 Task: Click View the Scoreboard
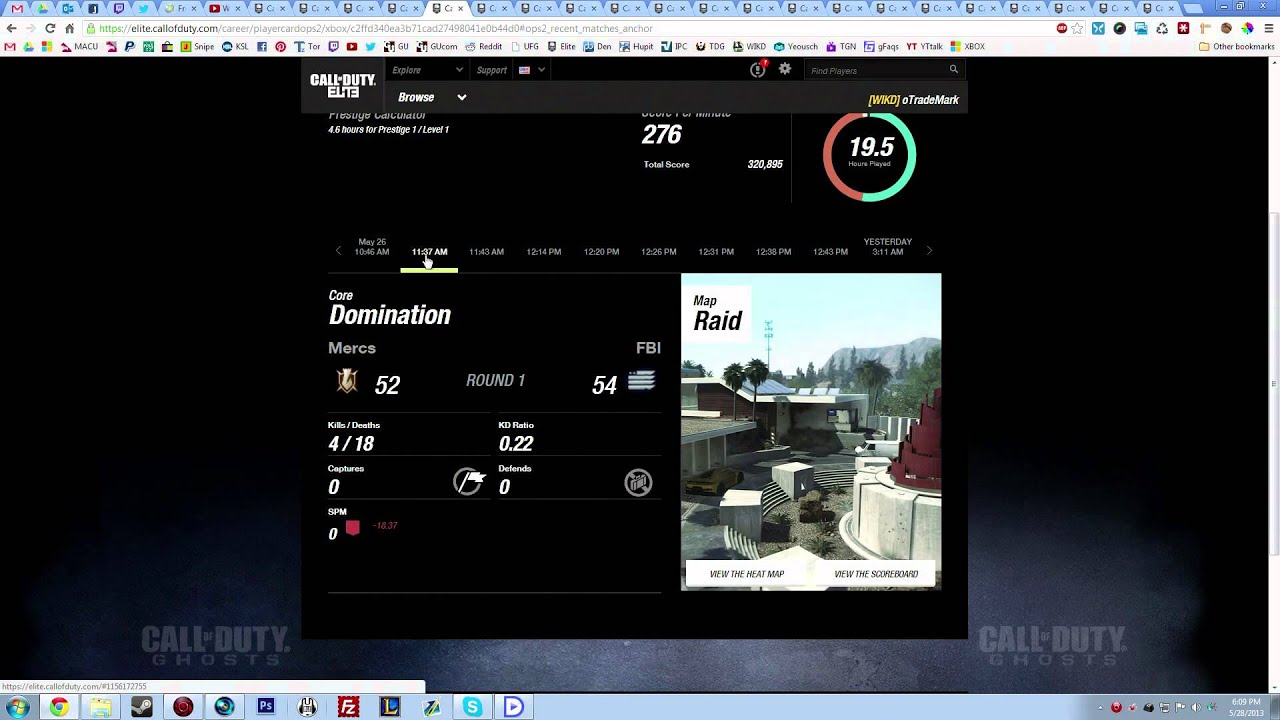(876, 574)
